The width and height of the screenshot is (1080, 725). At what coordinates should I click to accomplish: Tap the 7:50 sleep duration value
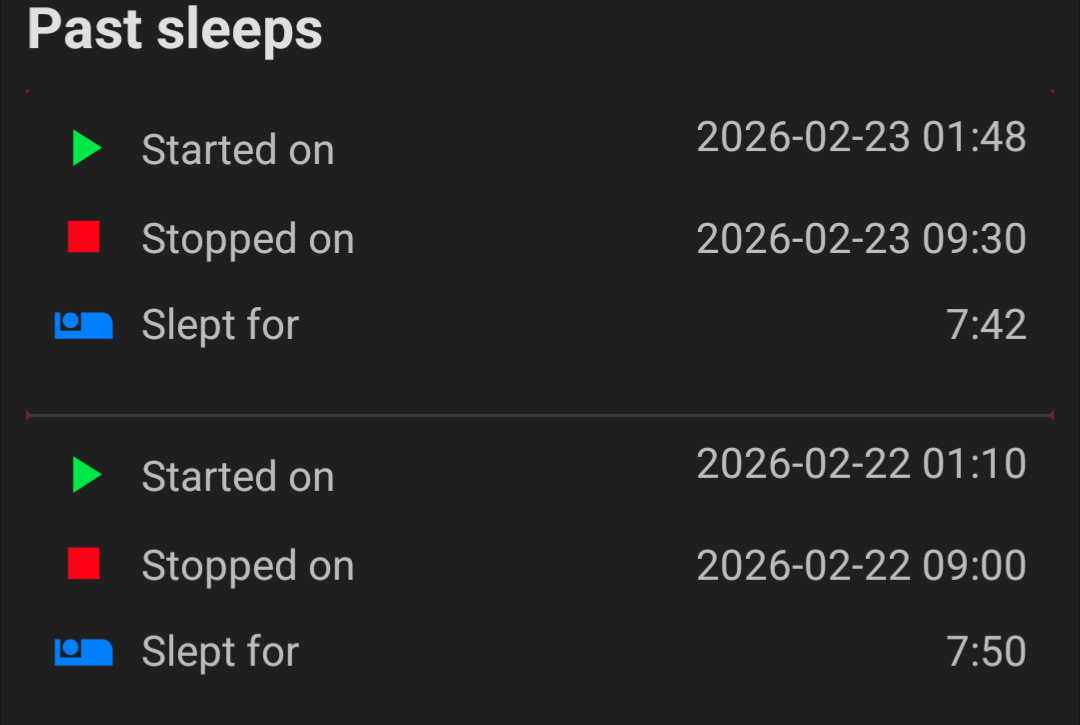986,652
